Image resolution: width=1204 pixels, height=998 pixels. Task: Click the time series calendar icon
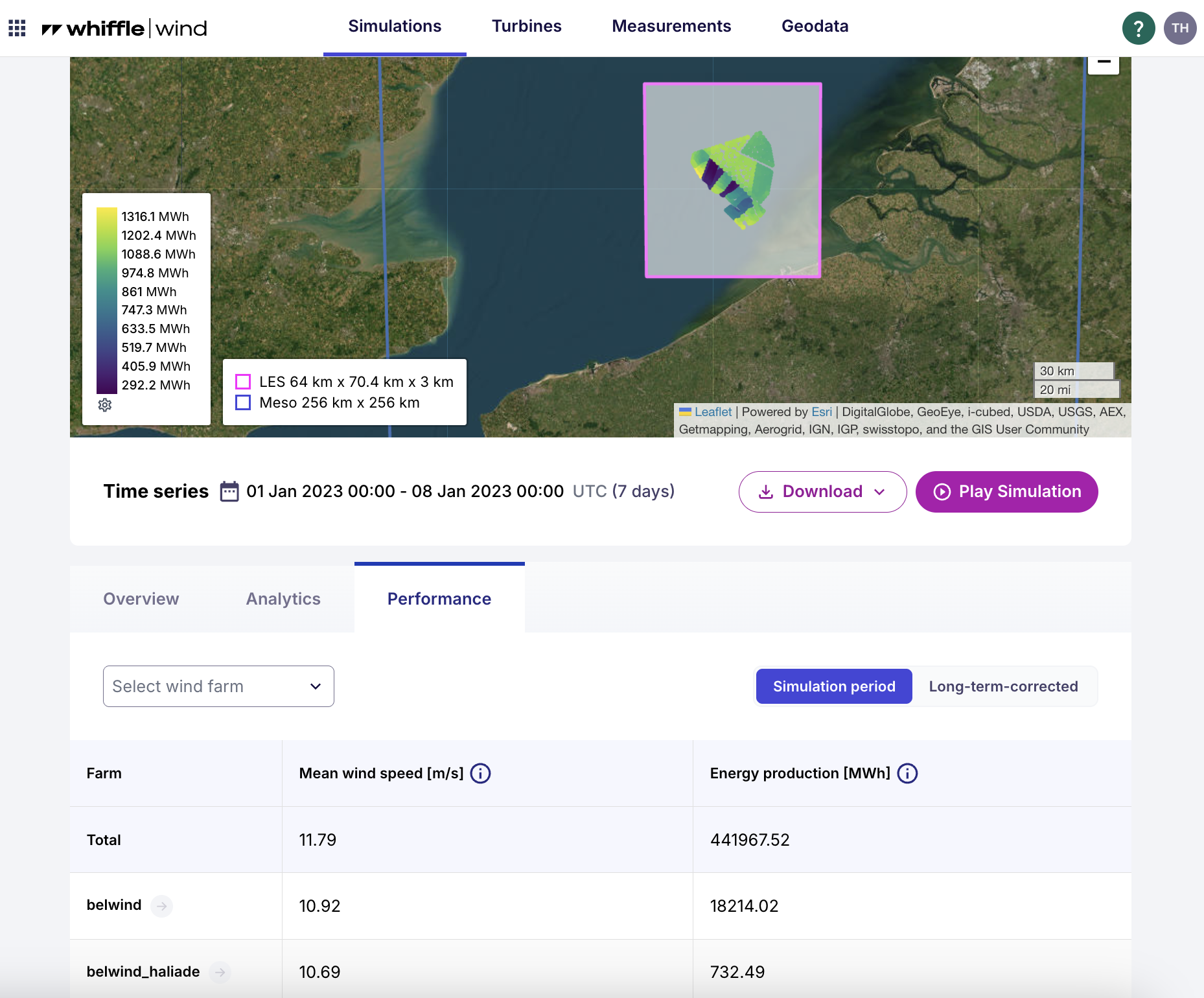[229, 491]
